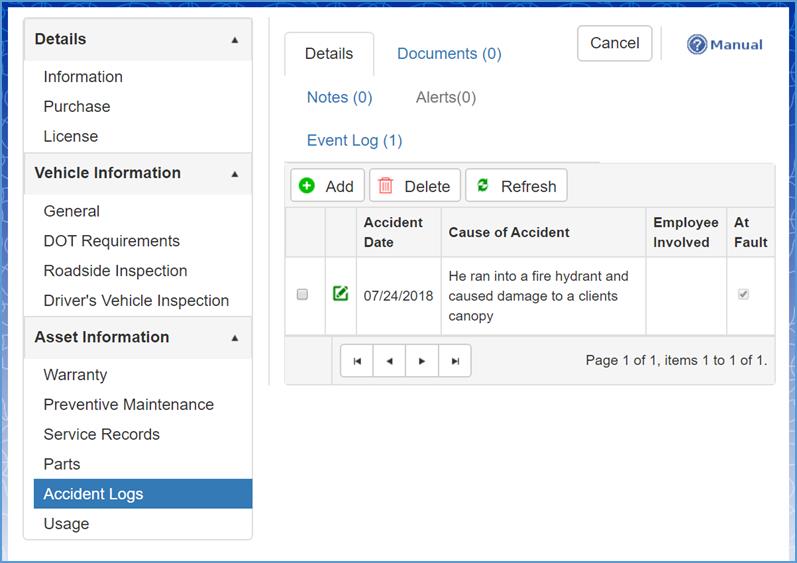Click the Delete button with trash icon

[x=415, y=186]
